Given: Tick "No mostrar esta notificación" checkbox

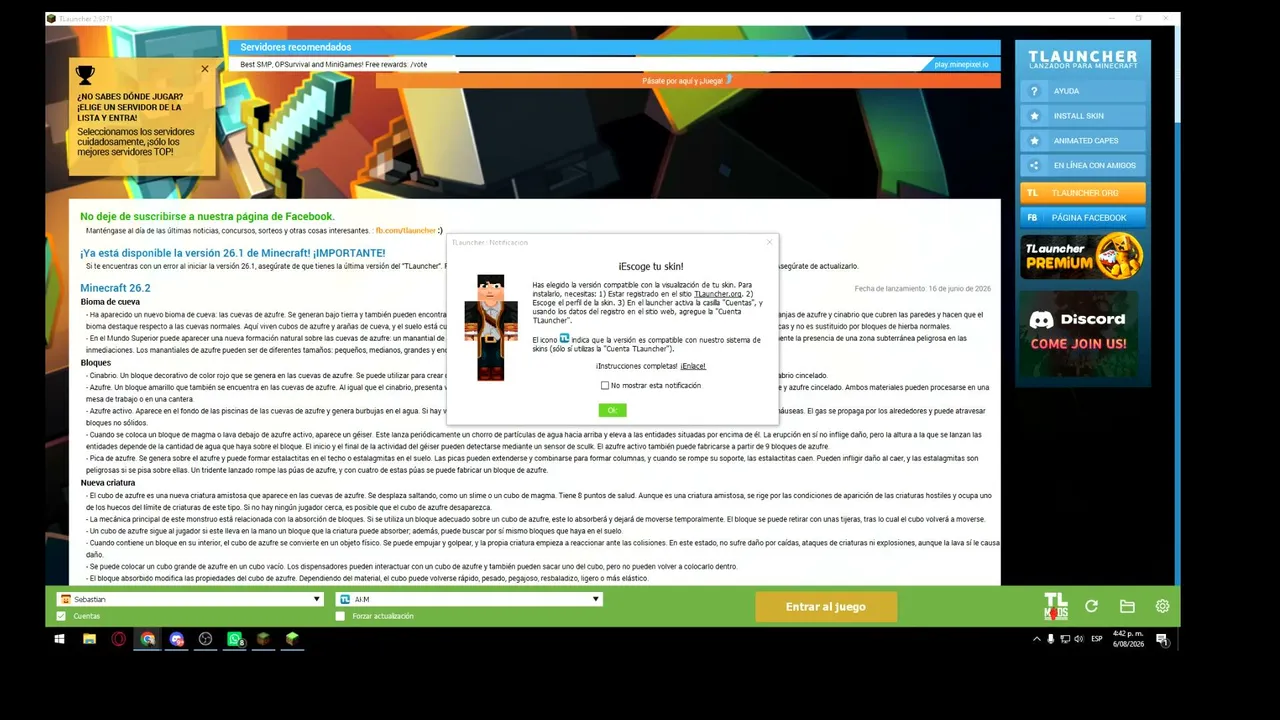Looking at the screenshot, I should (605, 385).
